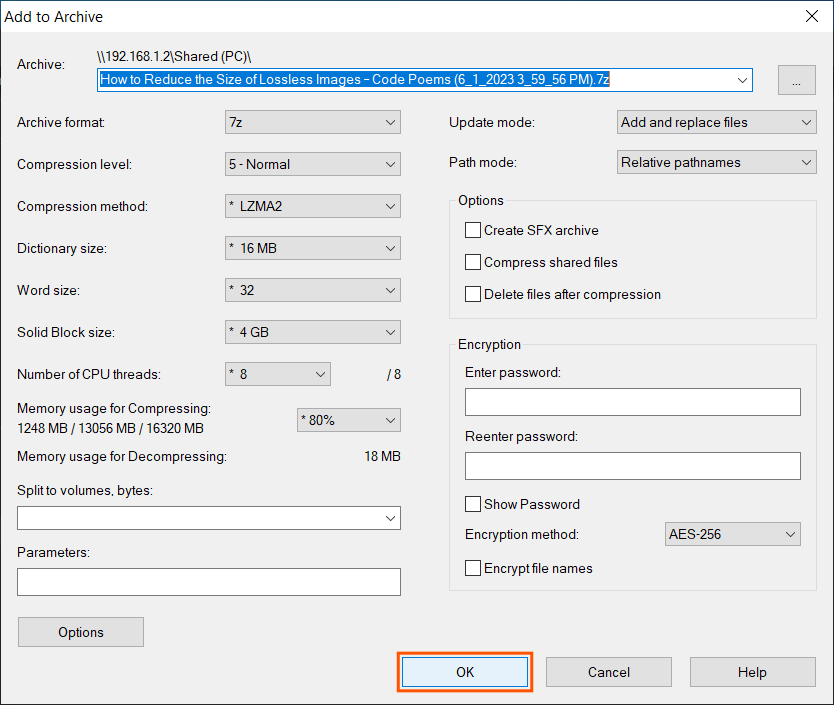Open the Options button at bottom left
Image resolution: width=834 pixels, height=705 pixels.
81,632
